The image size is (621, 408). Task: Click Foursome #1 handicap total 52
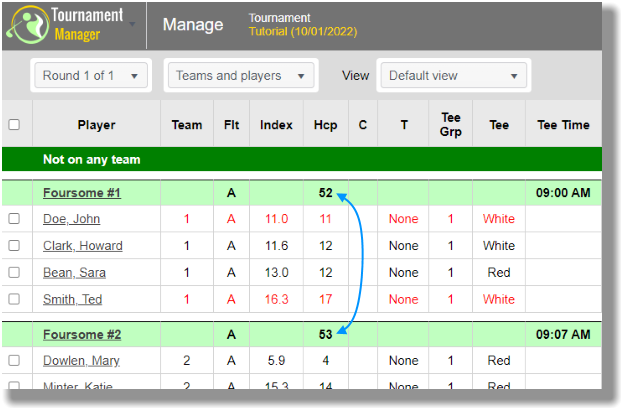(x=326, y=193)
